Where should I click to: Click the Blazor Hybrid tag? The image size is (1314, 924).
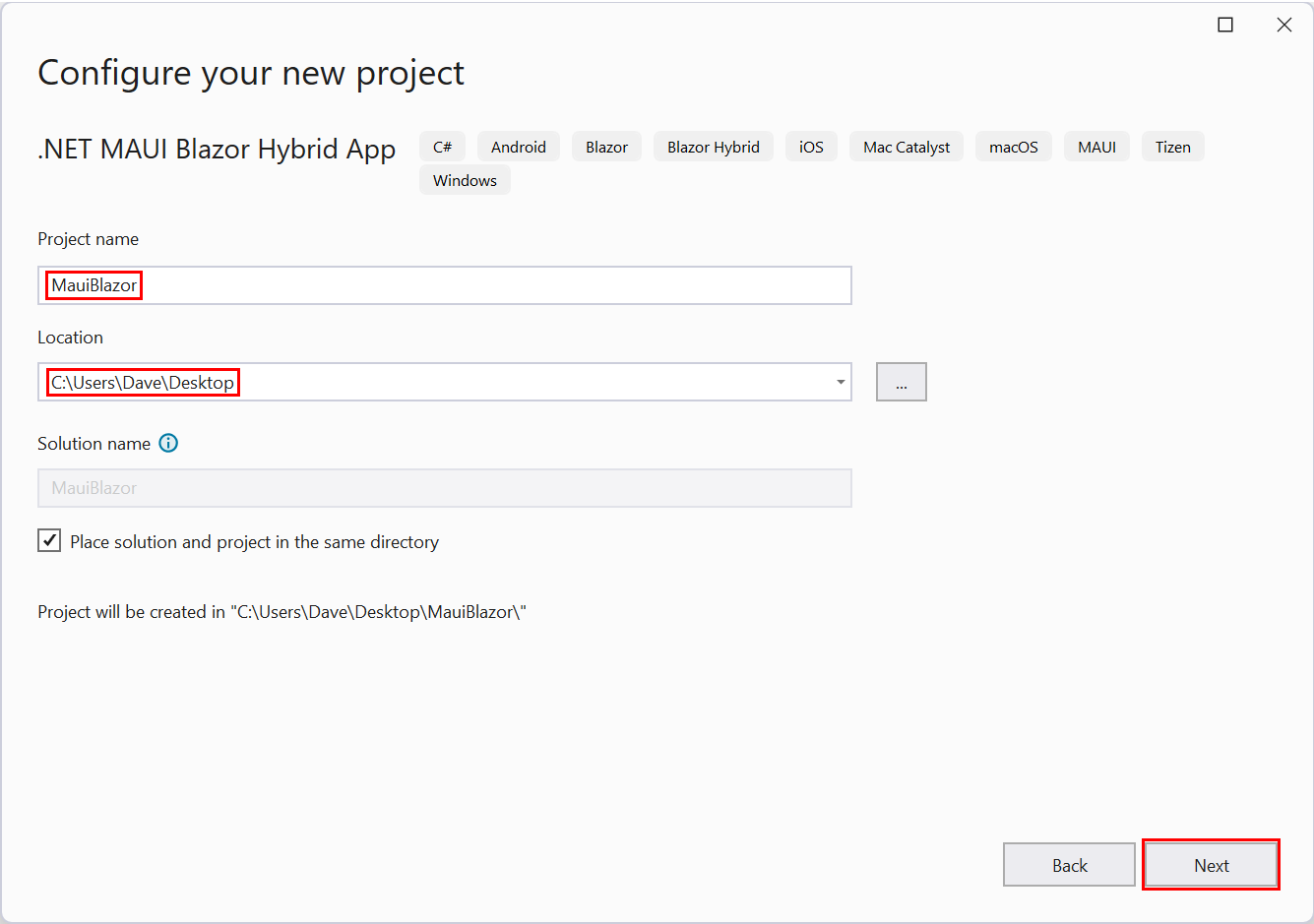click(x=713, y=147)
